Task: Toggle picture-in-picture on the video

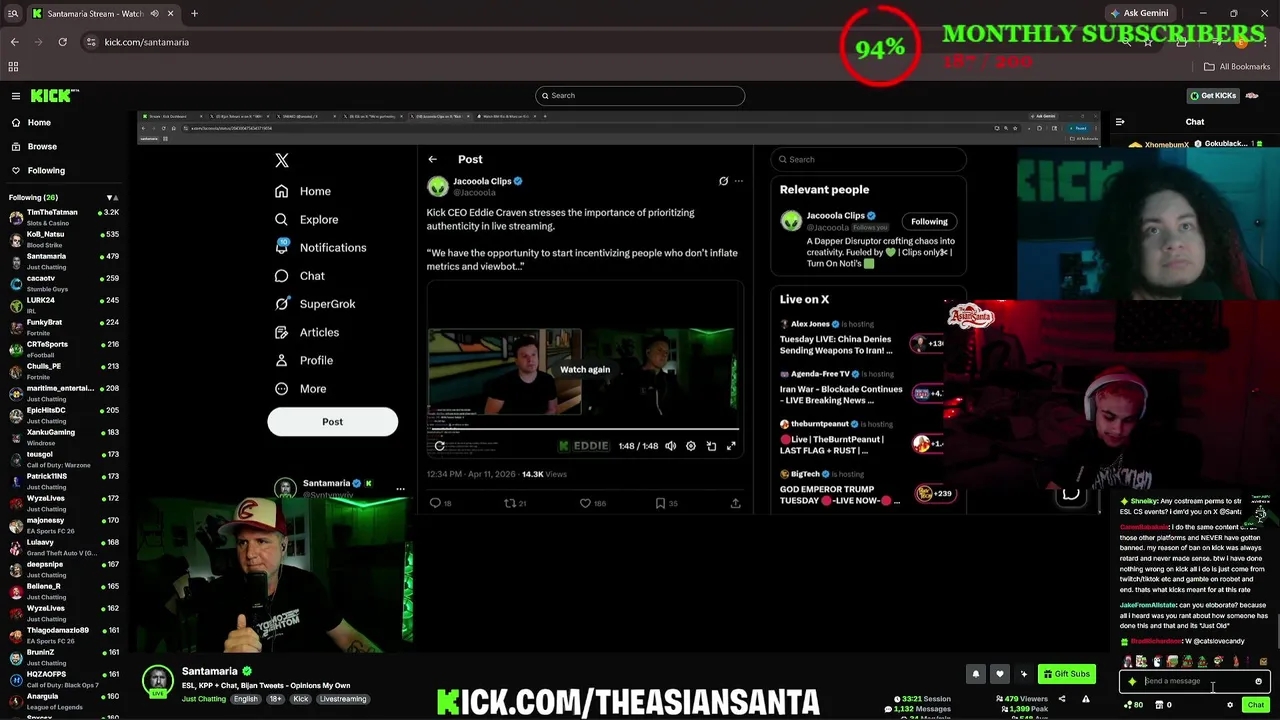Action: point(711,446)
